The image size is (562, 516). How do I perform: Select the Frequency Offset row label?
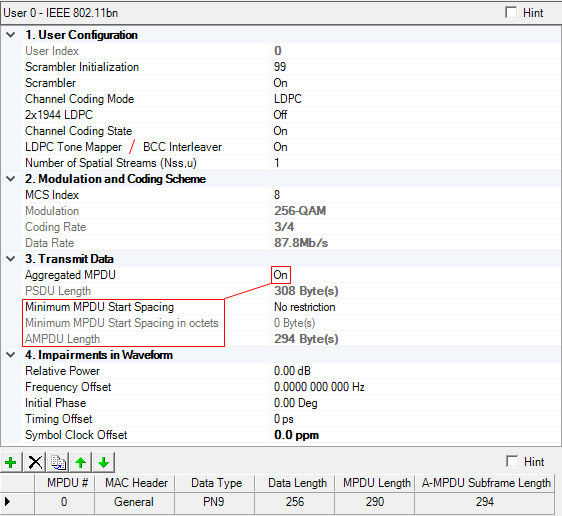coord(68,387)
